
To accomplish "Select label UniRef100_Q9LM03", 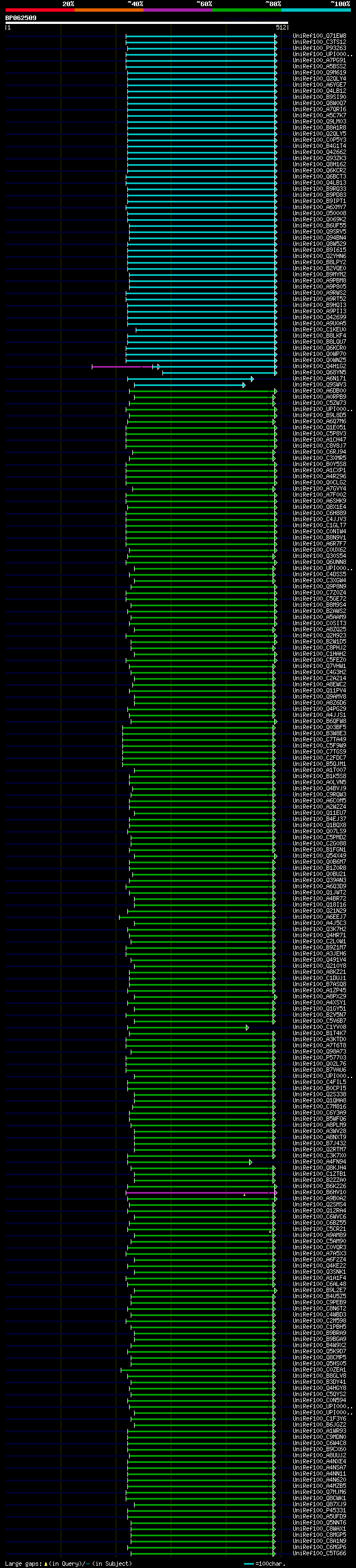I will coord(319,122).
